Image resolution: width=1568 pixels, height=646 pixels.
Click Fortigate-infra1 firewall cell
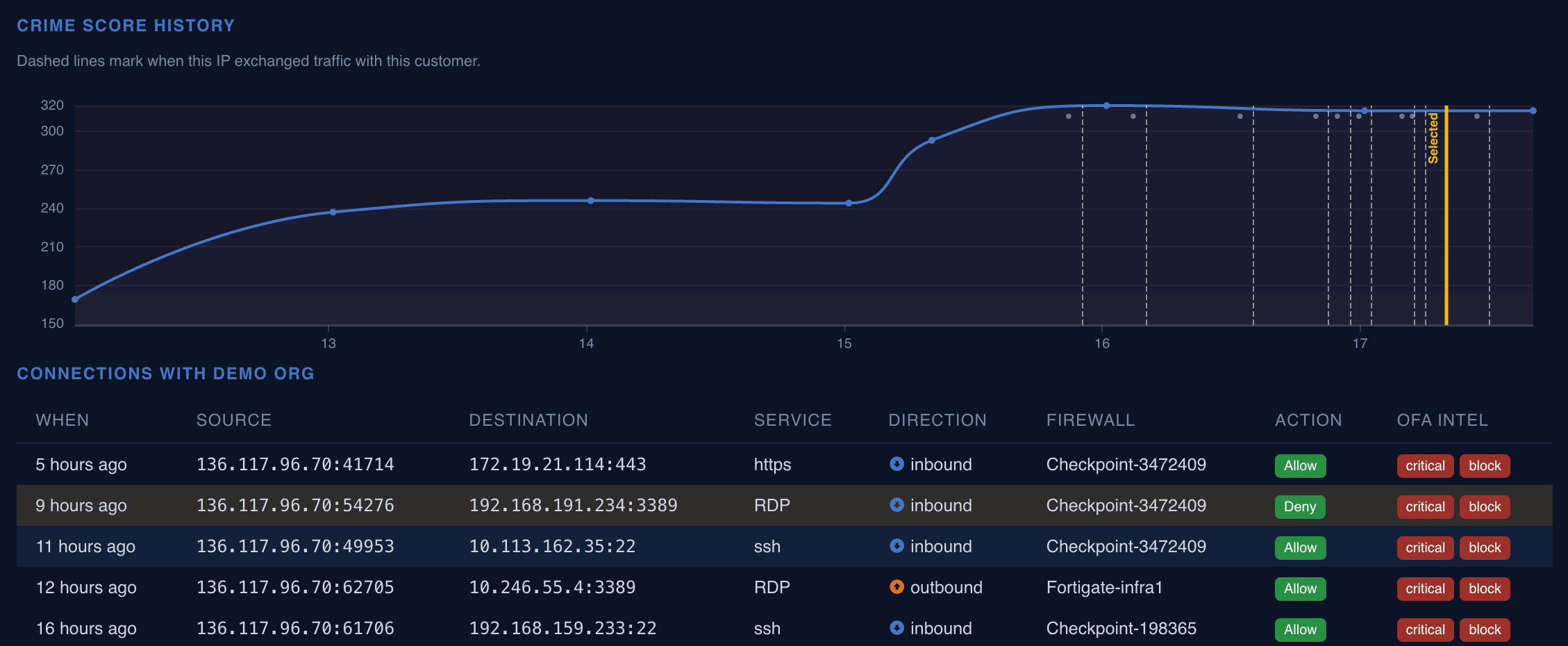click(1104, 587)
